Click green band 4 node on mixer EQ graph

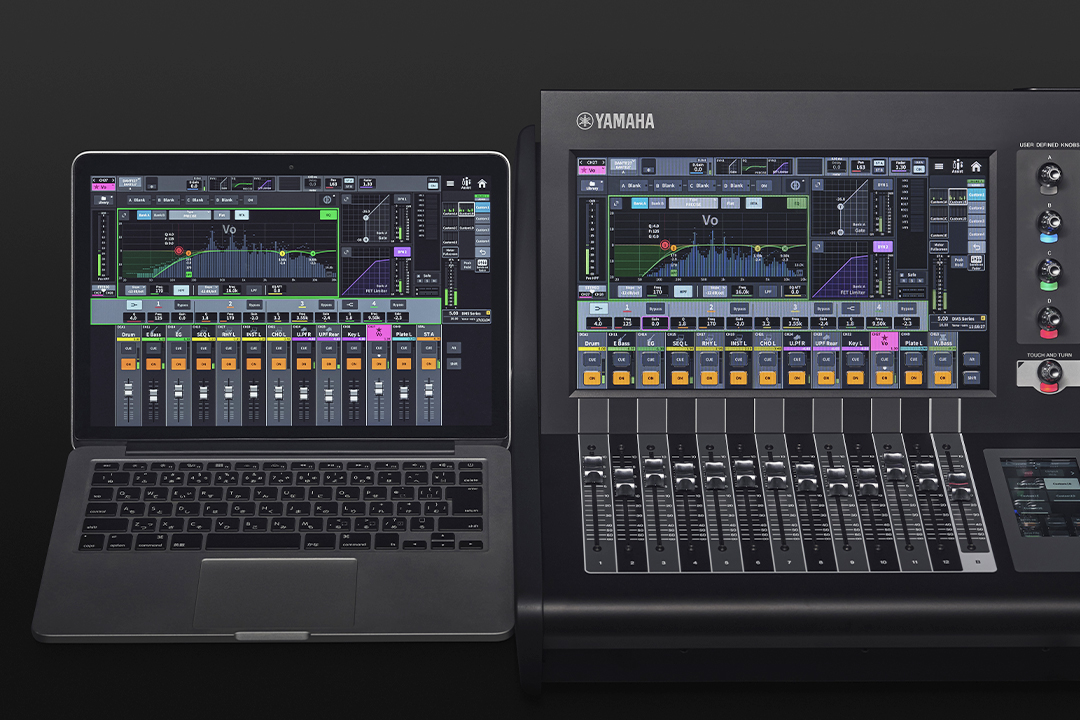(x=785, y=248)
